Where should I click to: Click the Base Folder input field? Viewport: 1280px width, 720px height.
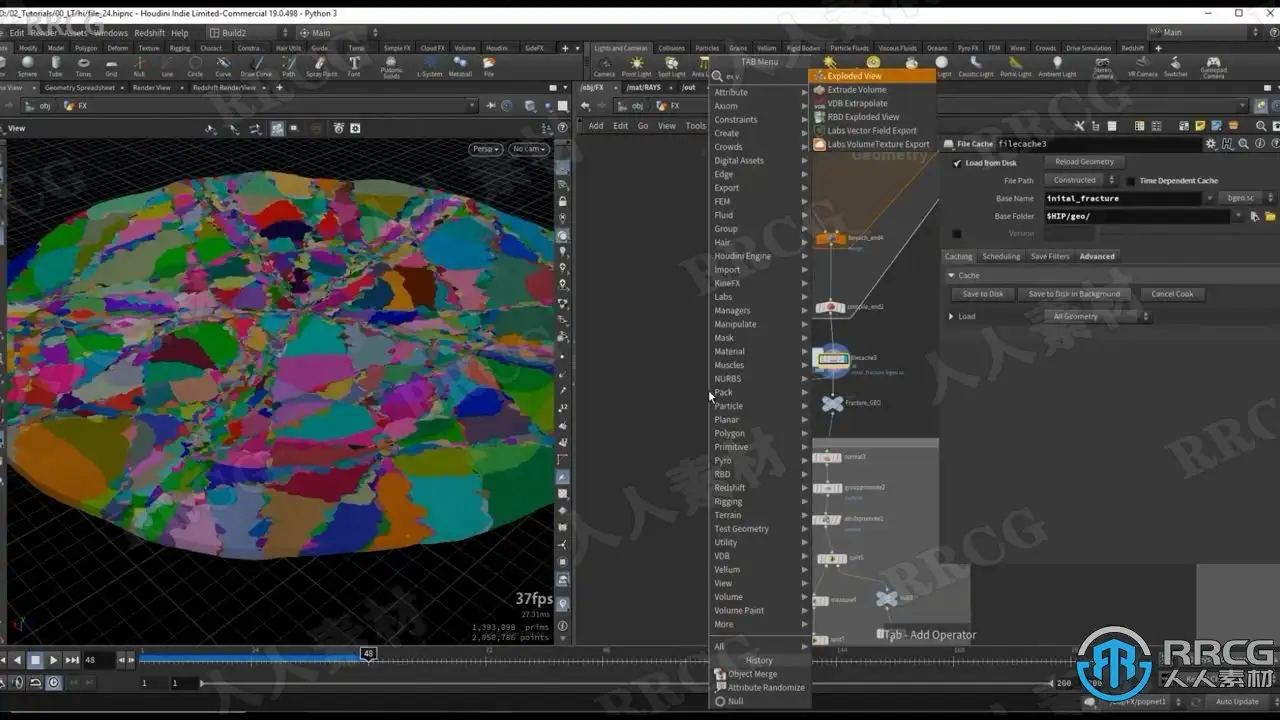click(x=1138, y=216)
